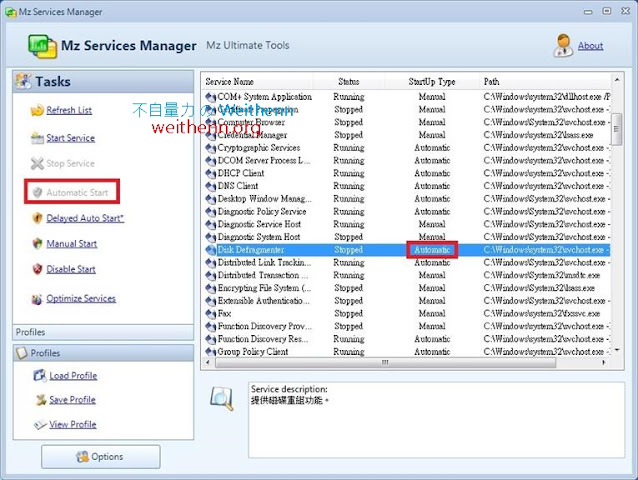Click the Refresh List icon

(37, 110)
